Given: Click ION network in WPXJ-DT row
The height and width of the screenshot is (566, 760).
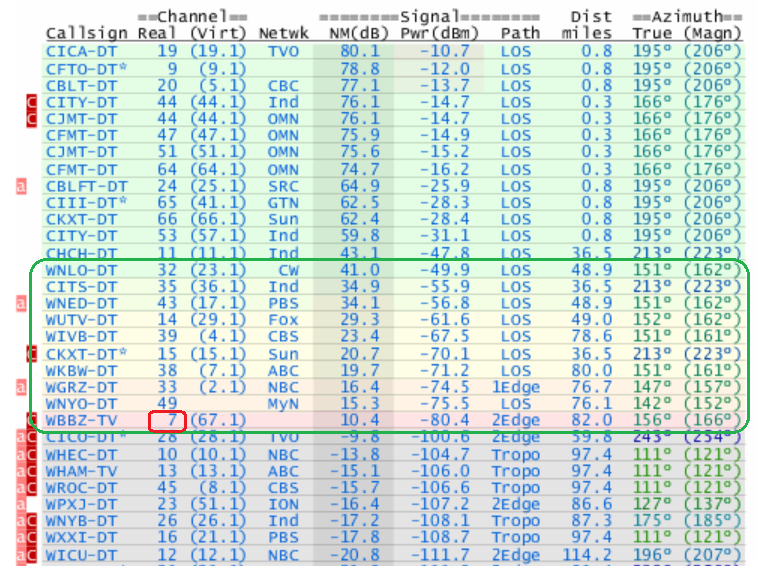Looking at the screenshot, I should point(283,504).
